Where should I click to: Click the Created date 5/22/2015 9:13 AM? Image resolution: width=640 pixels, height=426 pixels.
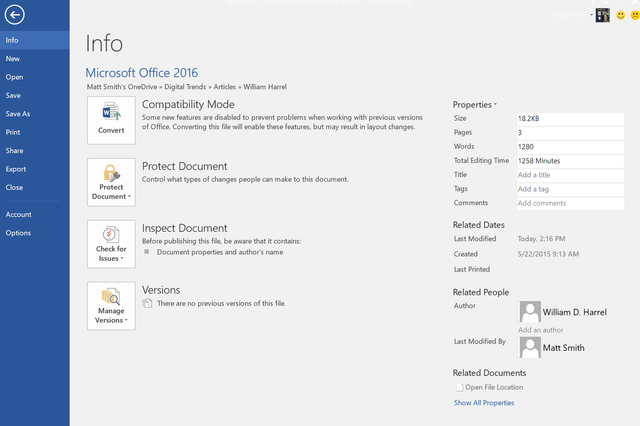548,254
